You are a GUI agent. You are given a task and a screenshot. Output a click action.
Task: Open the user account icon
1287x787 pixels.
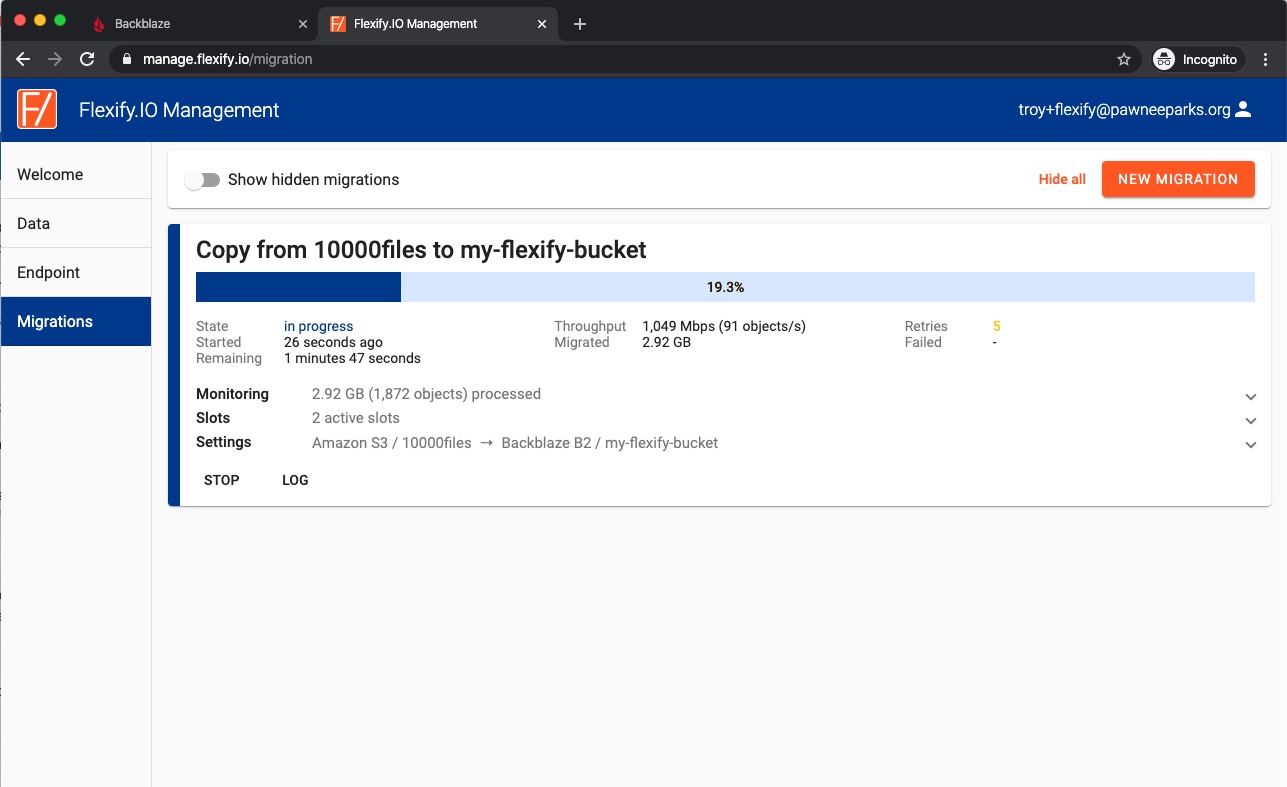point(1243,110)
